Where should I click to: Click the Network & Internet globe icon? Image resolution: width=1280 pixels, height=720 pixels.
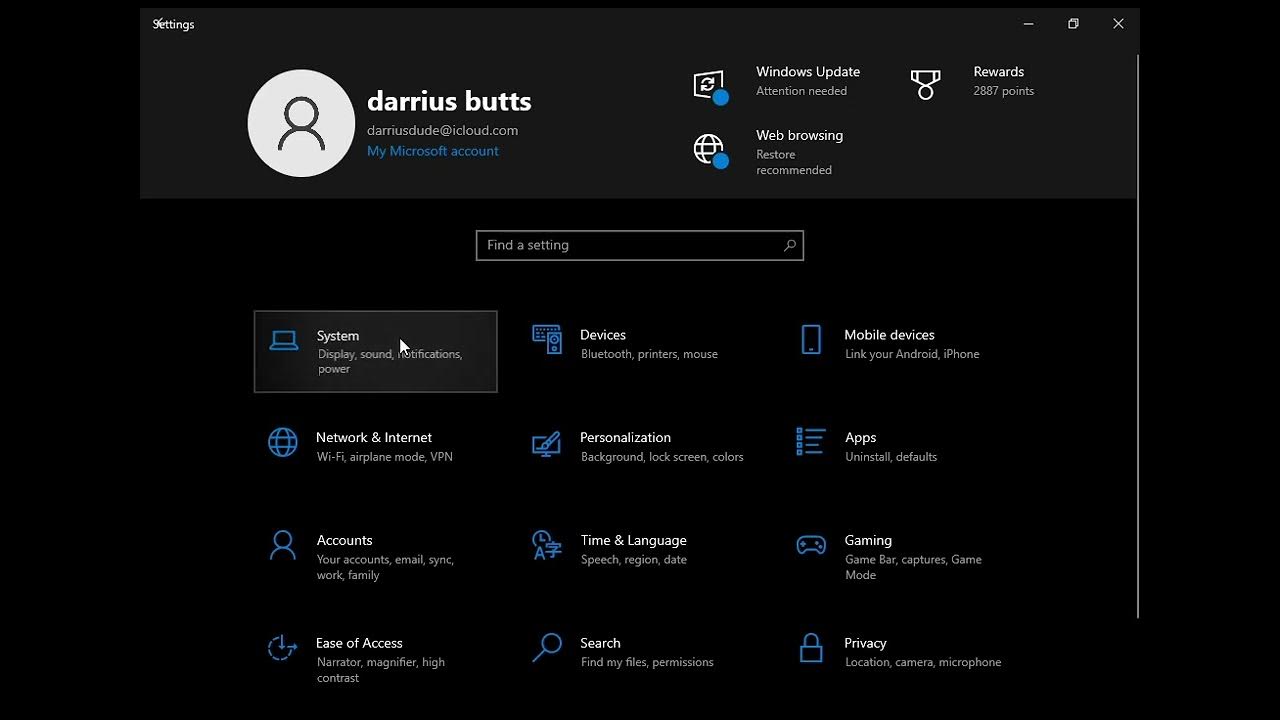pos(283,442)
